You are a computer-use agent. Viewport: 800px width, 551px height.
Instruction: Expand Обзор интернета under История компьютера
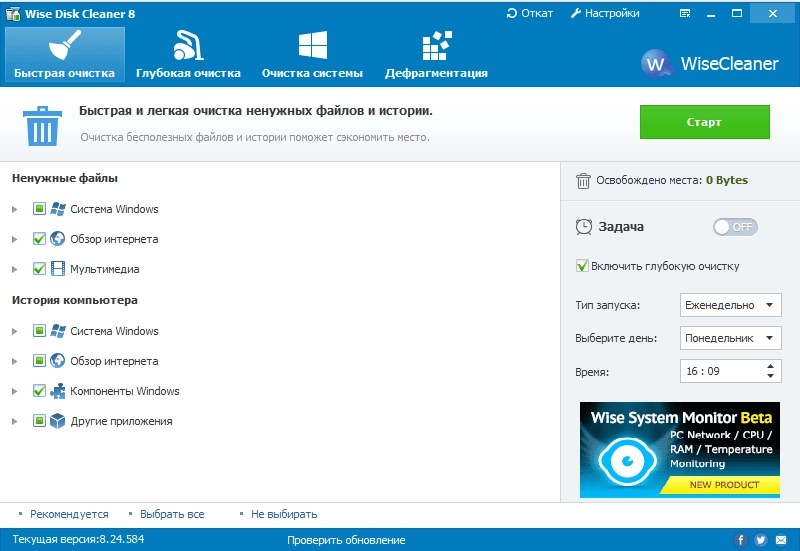coord(15,361)
